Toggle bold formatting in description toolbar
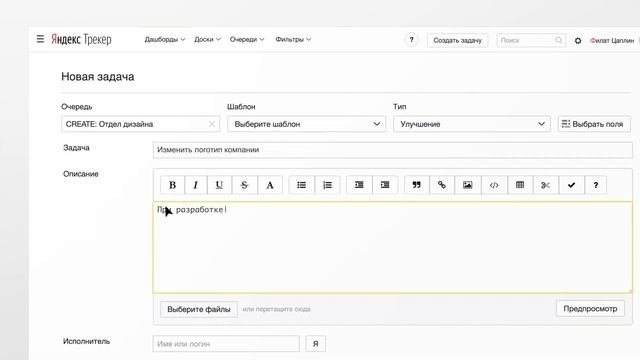640x360 pixels. (x=172, y=185)
